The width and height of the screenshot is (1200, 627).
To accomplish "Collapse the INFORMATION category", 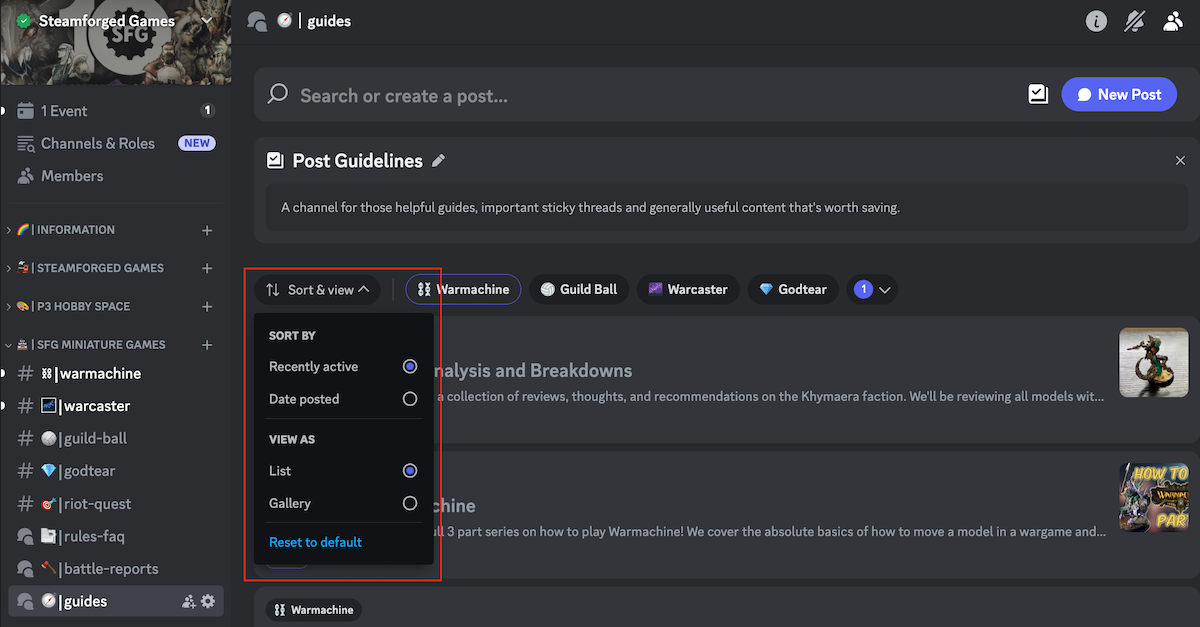I will coord(61,230).
